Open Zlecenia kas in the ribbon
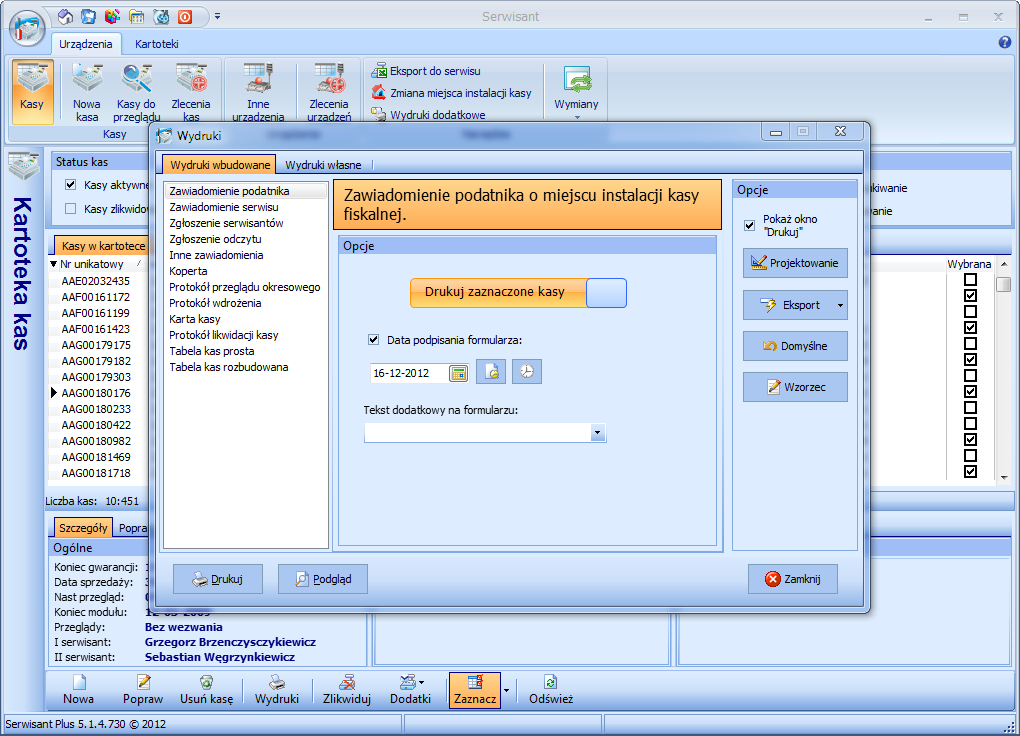The height and width of the screenshot is (736, 1020). [191, 92]
